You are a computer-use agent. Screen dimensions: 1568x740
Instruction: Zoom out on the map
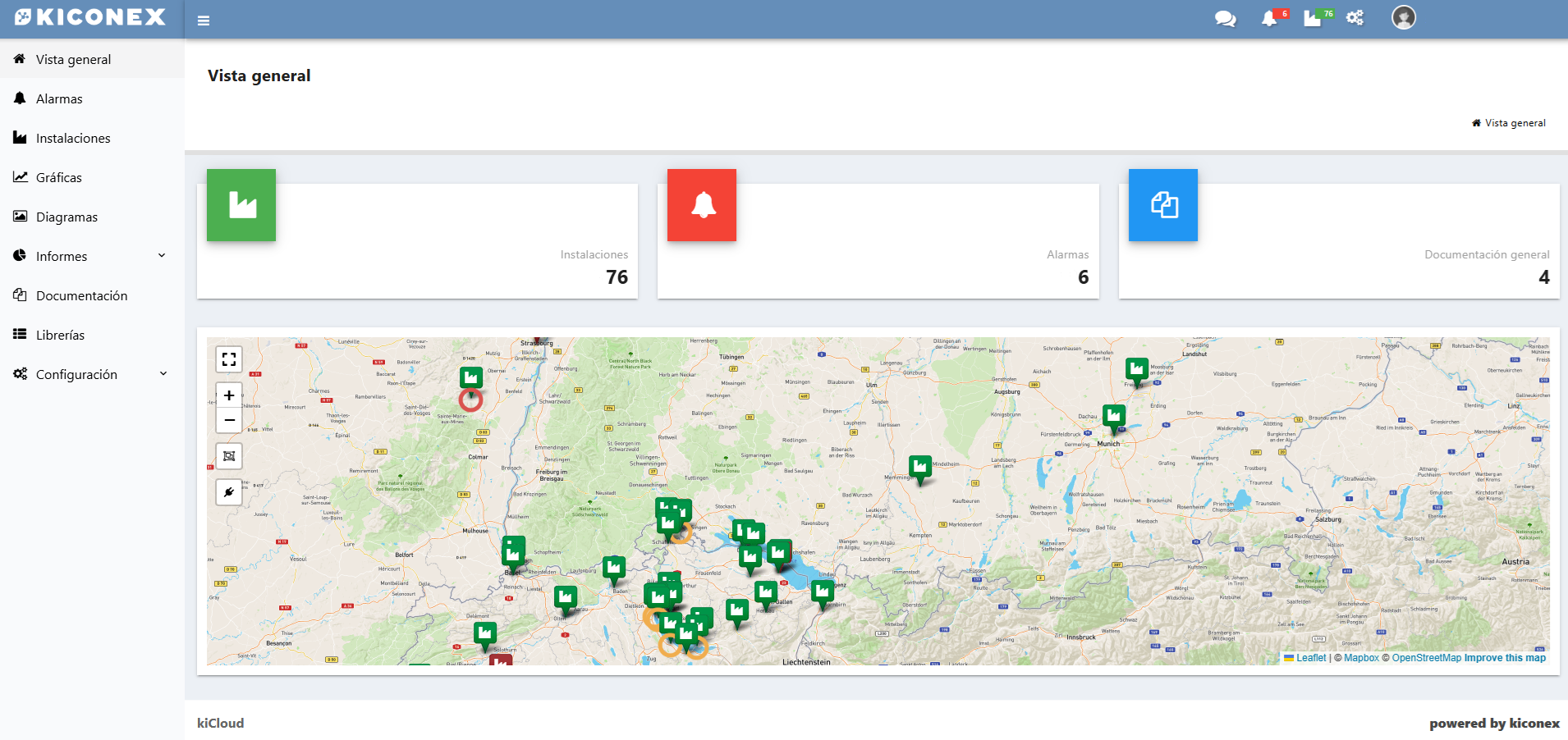229,420
